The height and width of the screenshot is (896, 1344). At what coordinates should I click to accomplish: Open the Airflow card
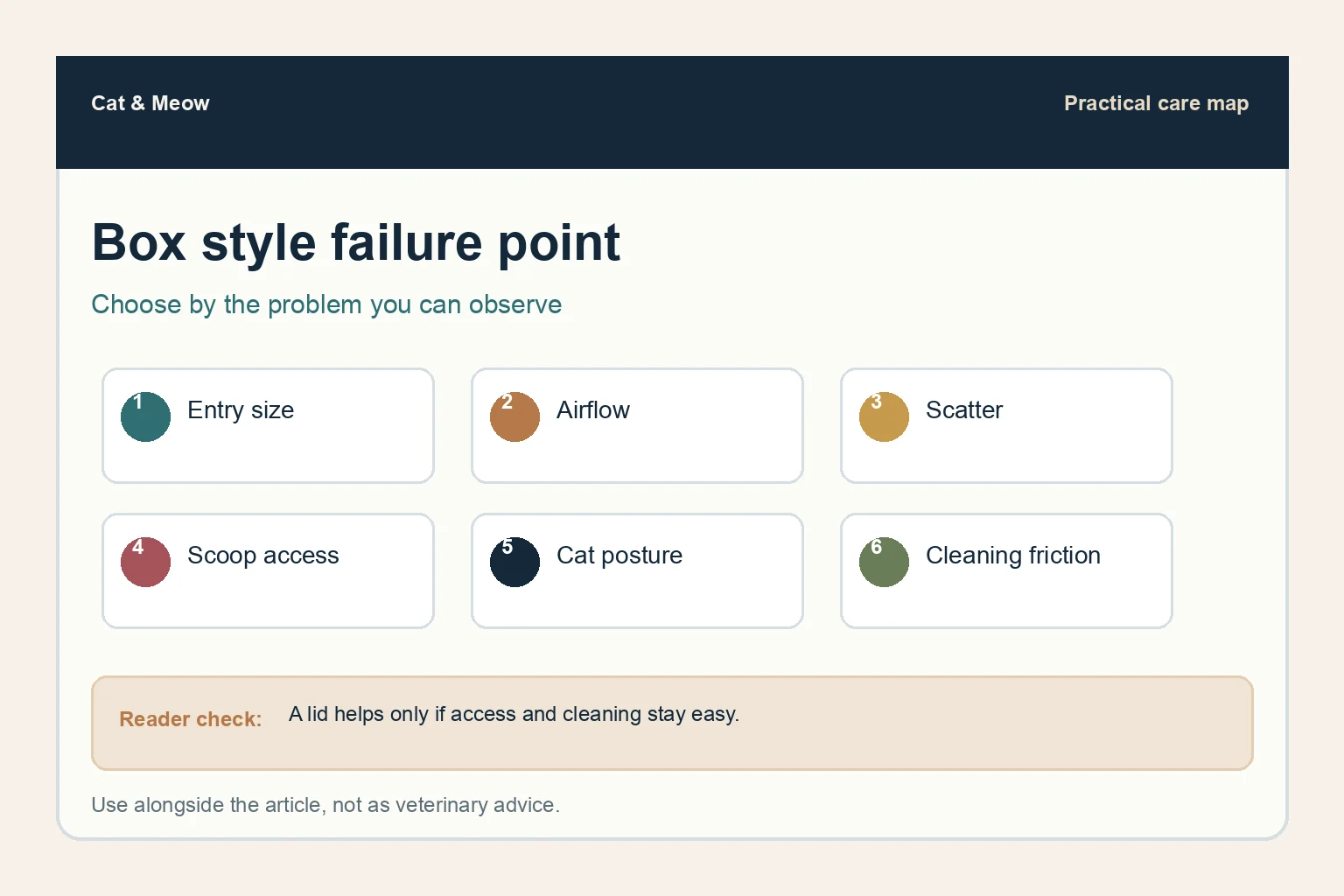coord(637,425)
